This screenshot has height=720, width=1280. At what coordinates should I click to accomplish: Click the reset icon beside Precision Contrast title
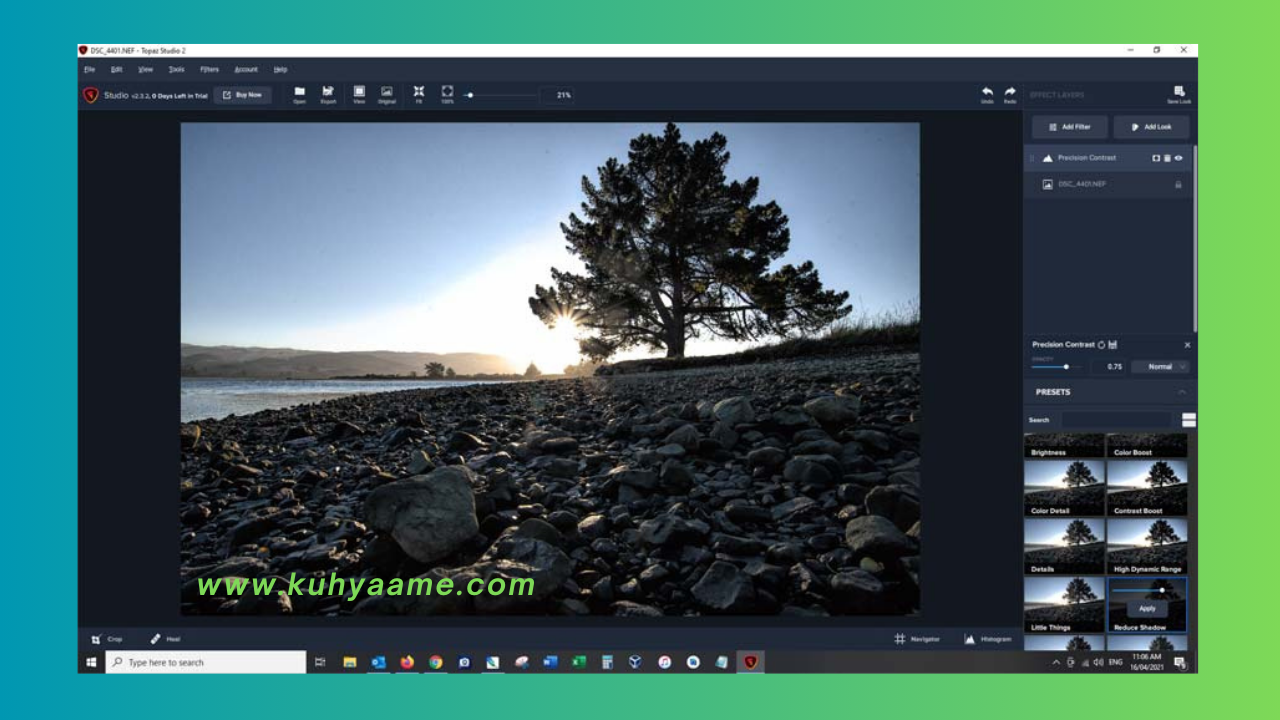click(x=1102, y=345)
